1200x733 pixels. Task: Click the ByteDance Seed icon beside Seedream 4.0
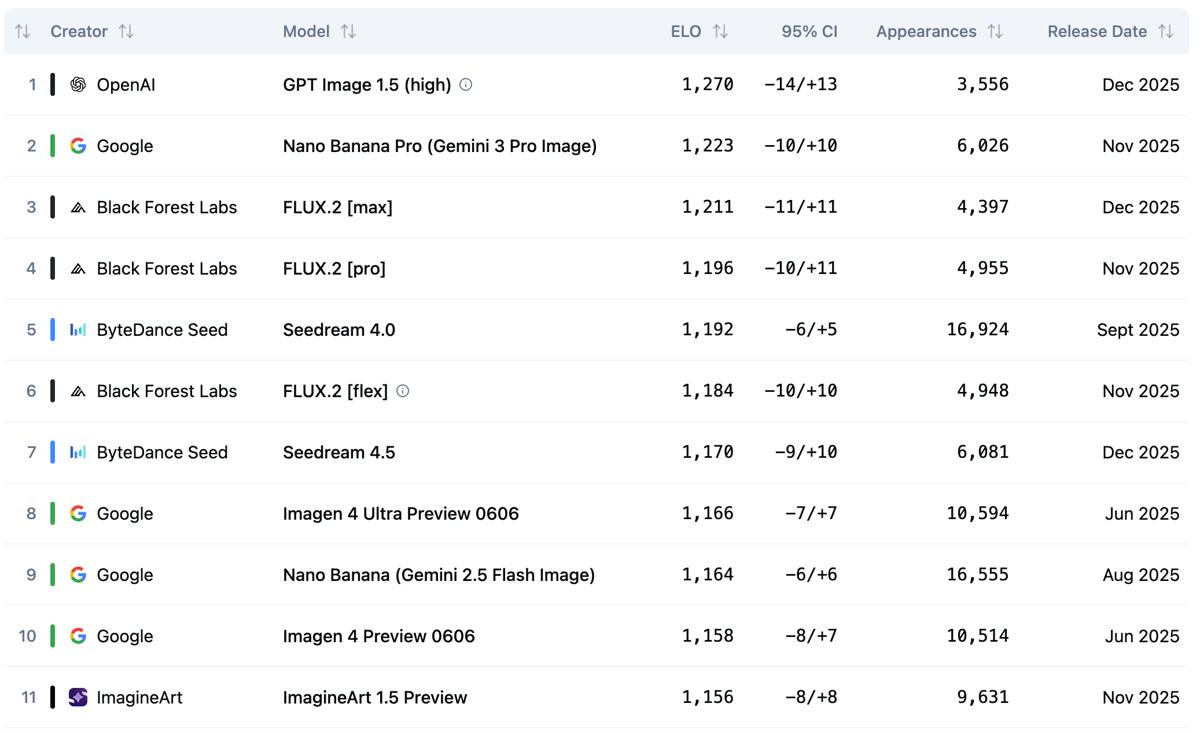click(x=78, y=329)
